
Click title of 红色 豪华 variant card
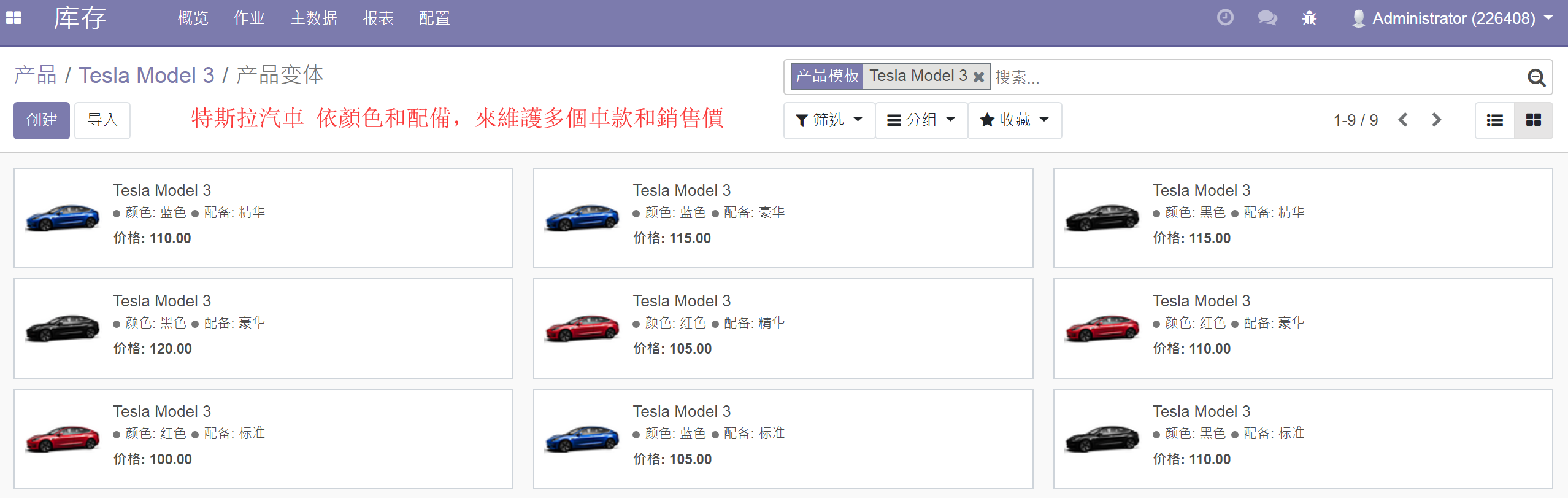(x=1202, y=301)
